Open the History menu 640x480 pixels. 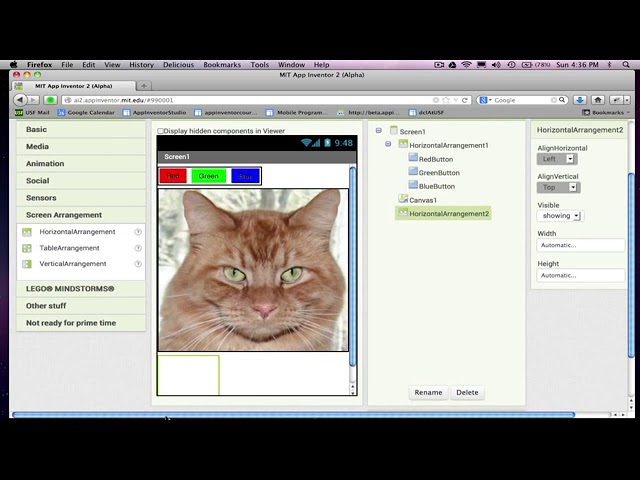pos(142,64)
